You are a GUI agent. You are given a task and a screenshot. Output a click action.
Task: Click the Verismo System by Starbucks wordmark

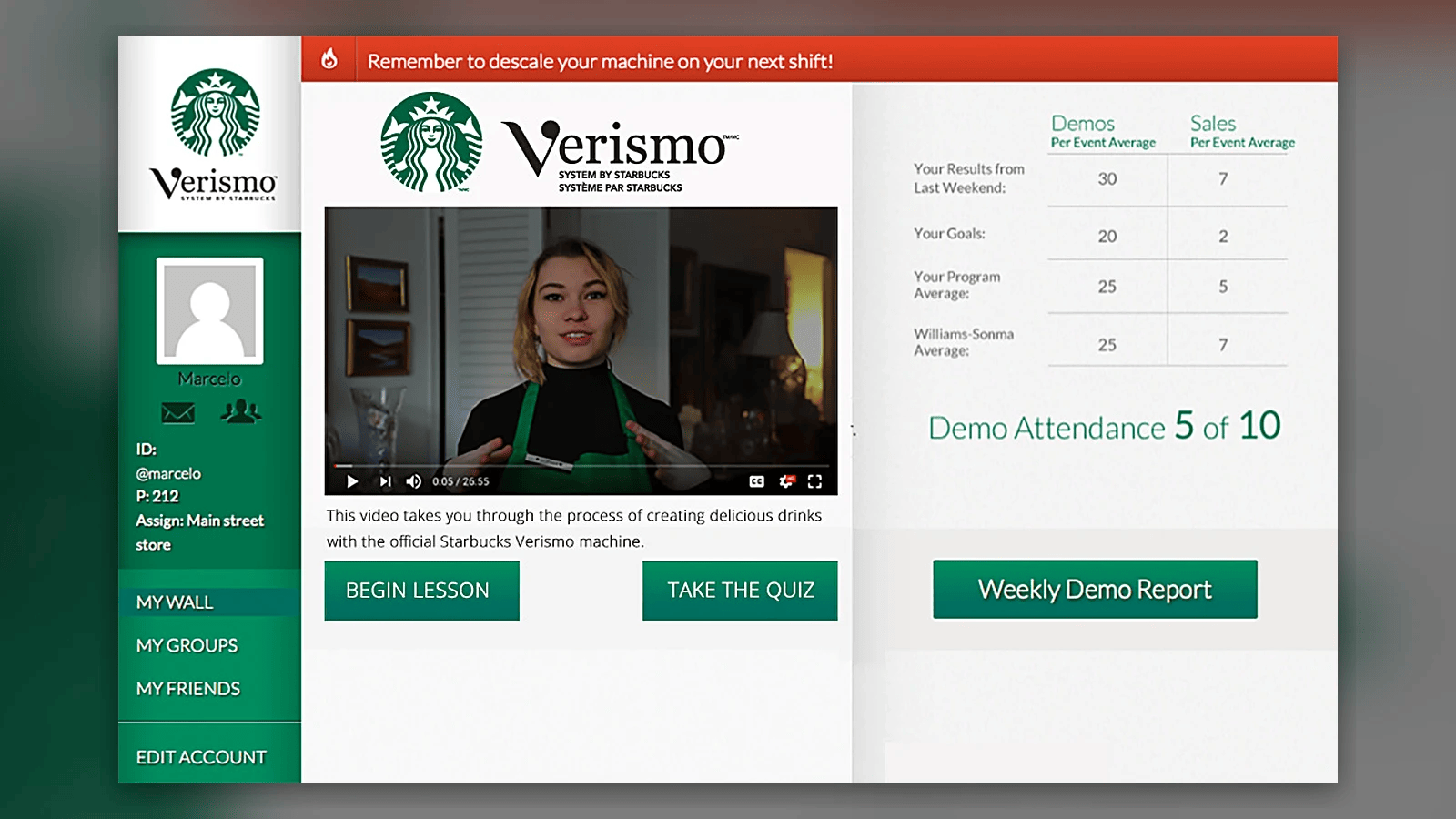tap(620, 155)
